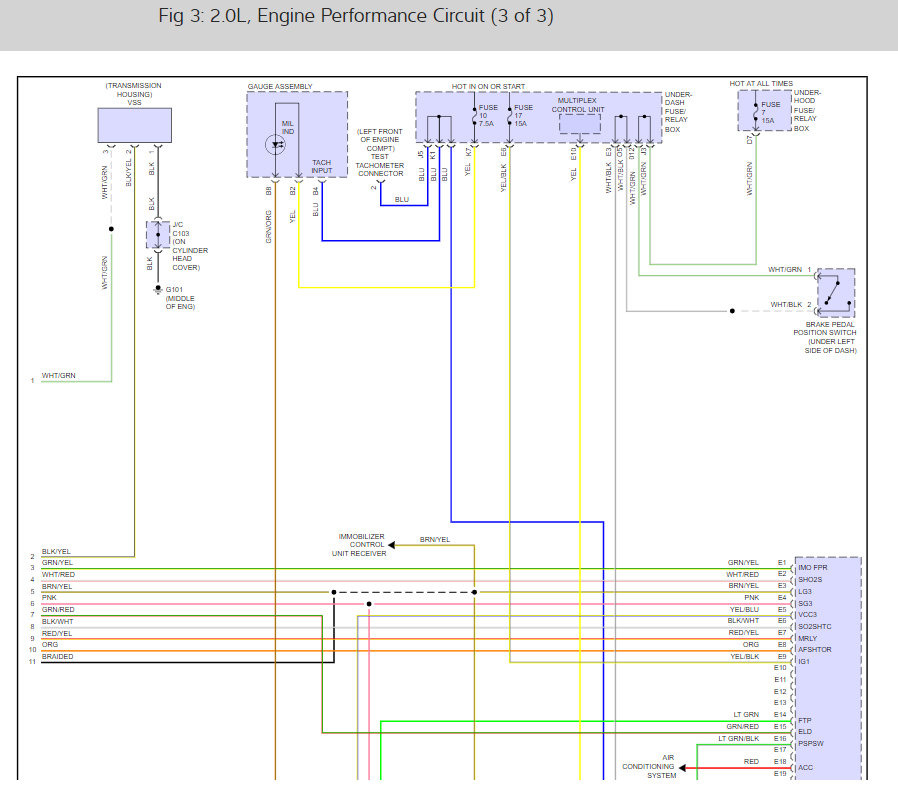Click the brake pedal position switch symbol
The width and height of the screenshot is (898, 798).
point(835,290)
